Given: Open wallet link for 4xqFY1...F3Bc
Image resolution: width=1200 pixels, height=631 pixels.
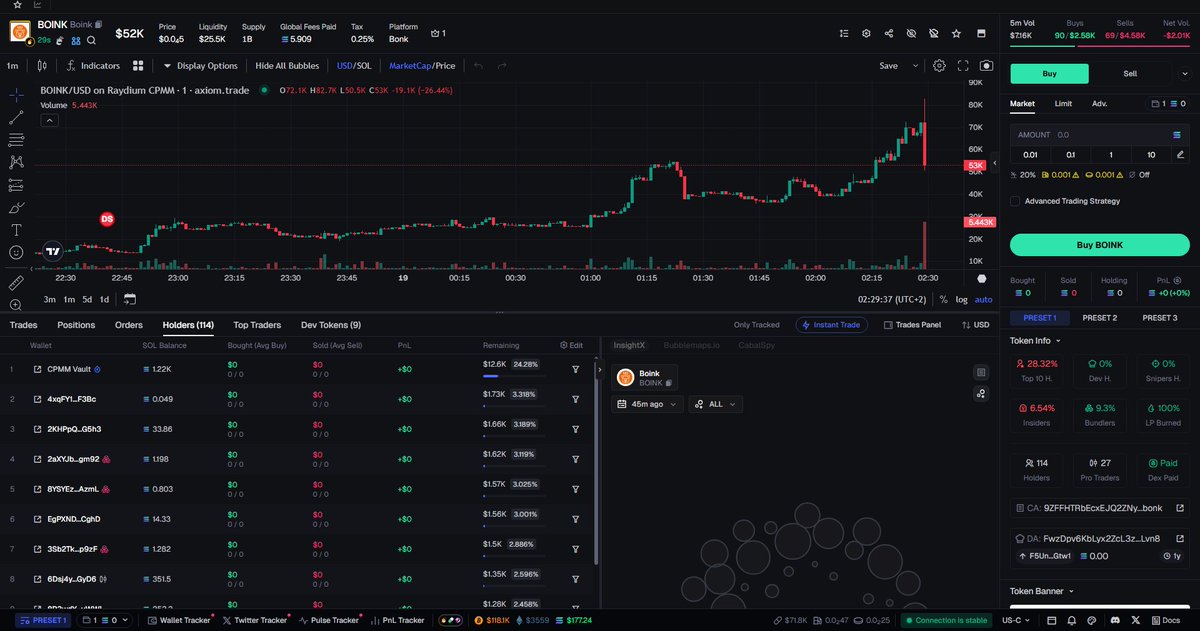Looking at the screenshot, I should [37, 399].
